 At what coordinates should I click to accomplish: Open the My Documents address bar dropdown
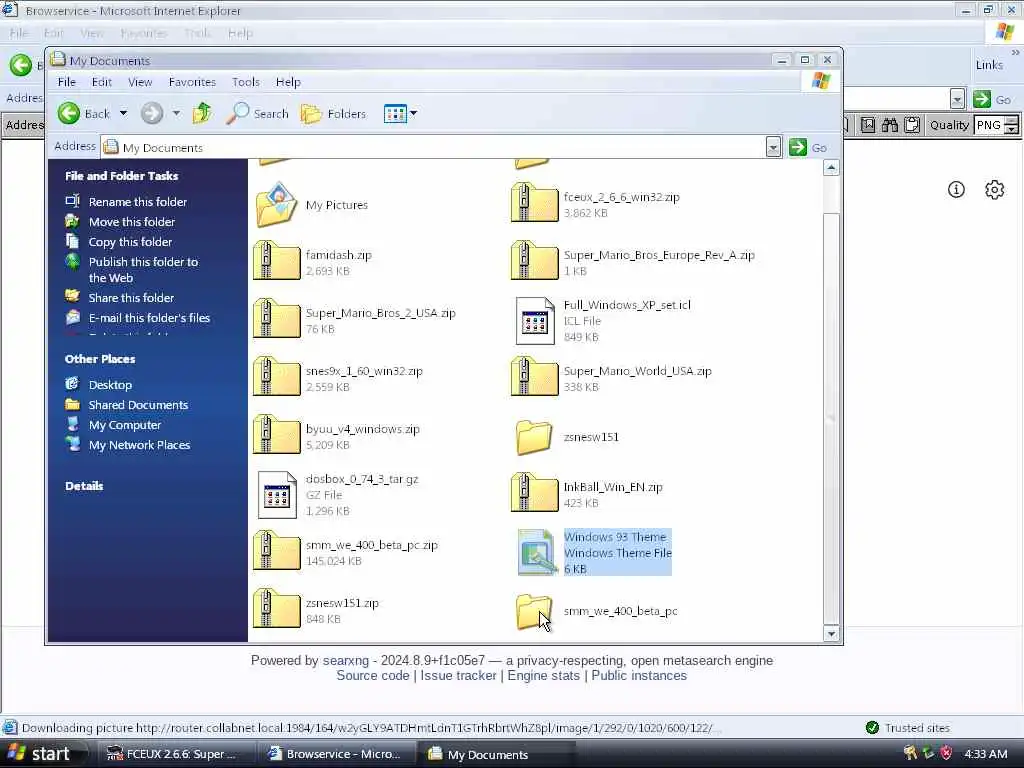click(x=773, y=148)
